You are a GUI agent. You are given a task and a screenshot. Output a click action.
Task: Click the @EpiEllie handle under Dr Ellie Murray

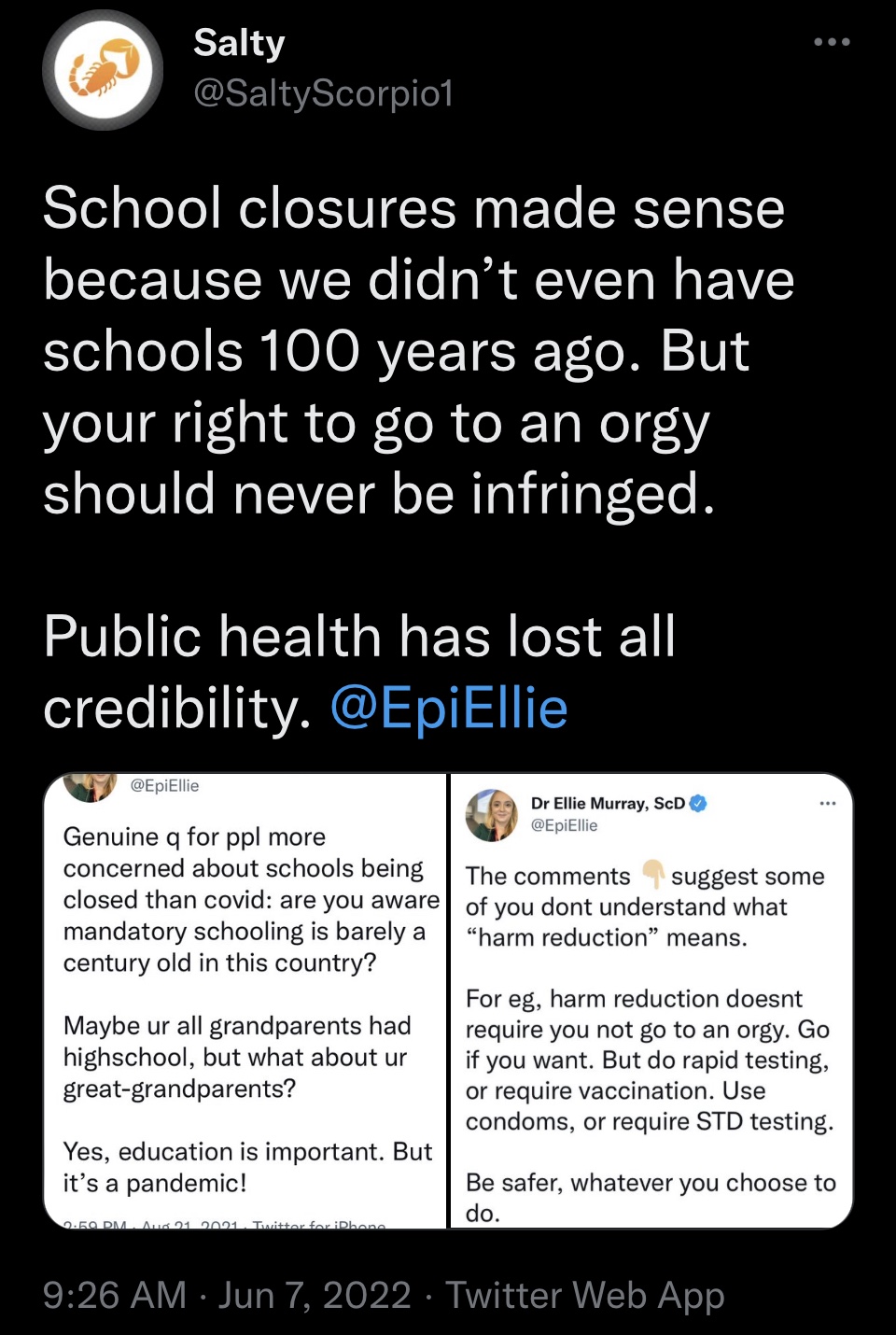(x=564, y=825)
